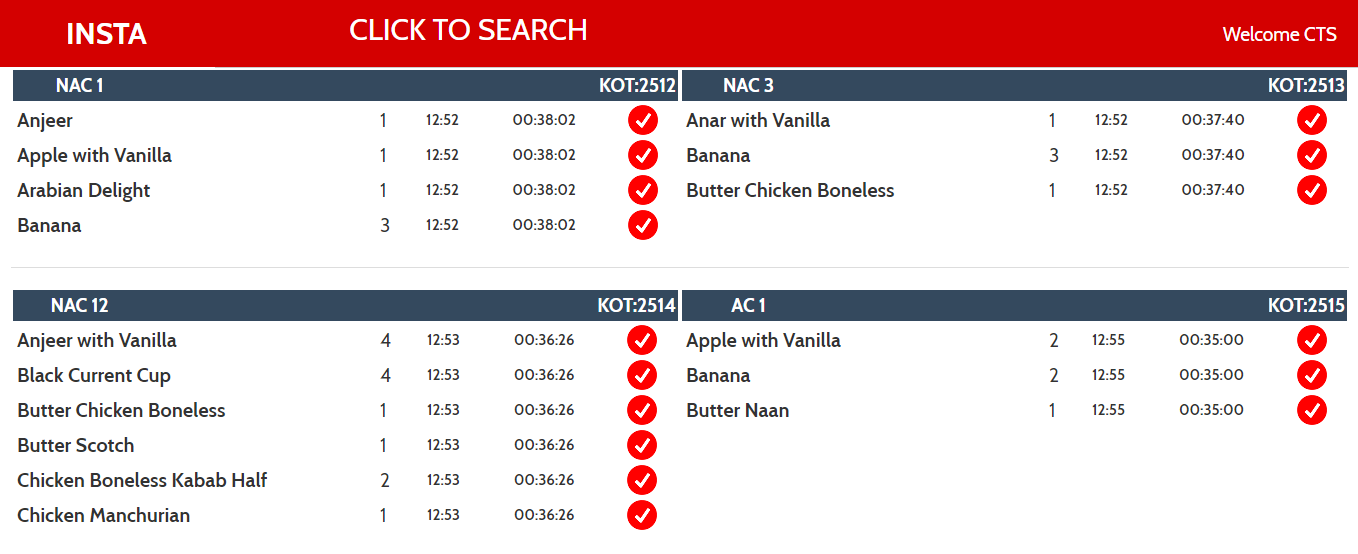Tick Apple with Vanilla in AC 1
The height and width of the screenshot is (554, 1358).
point(1312,340)
